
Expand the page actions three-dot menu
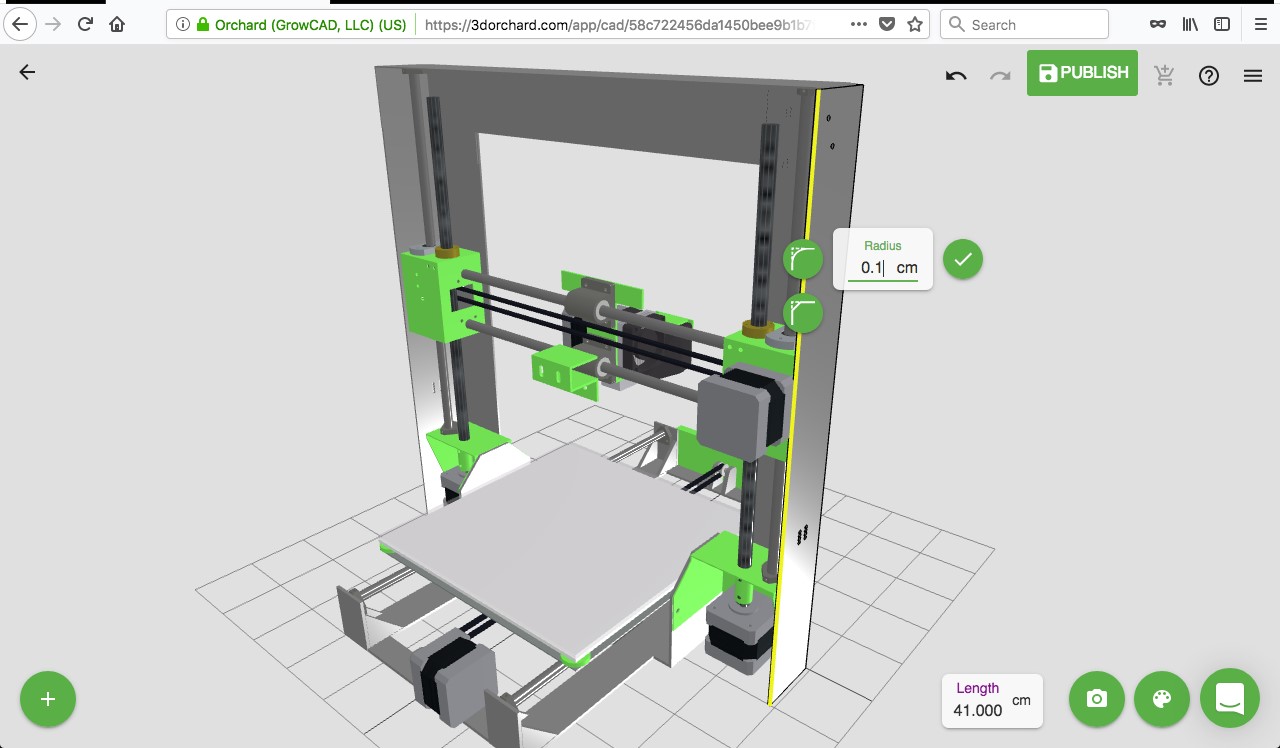pyautogui.click(x=858, y=24)
